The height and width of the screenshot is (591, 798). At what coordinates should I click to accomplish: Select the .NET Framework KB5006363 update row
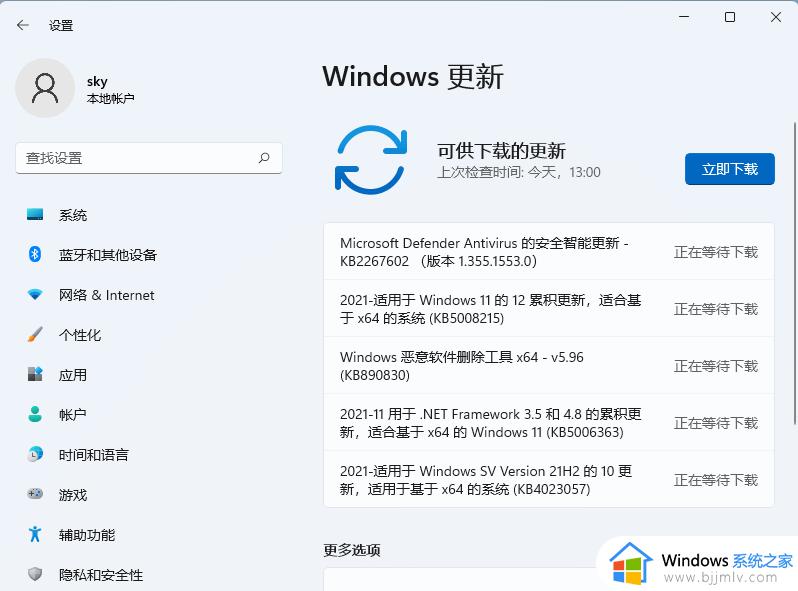pos(549,423)
